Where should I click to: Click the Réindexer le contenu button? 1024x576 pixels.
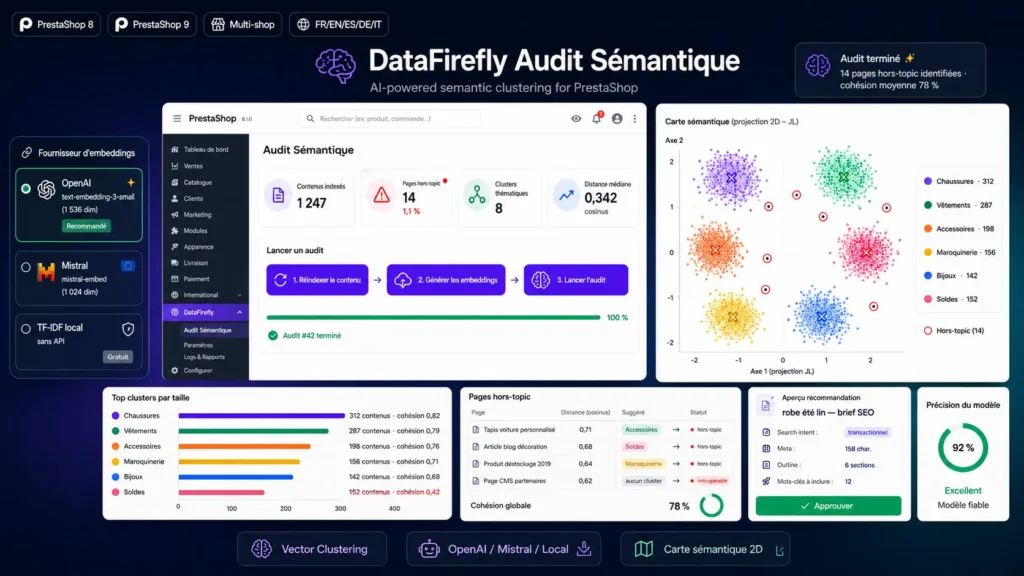pyautogui.click(x=317, y=280)
